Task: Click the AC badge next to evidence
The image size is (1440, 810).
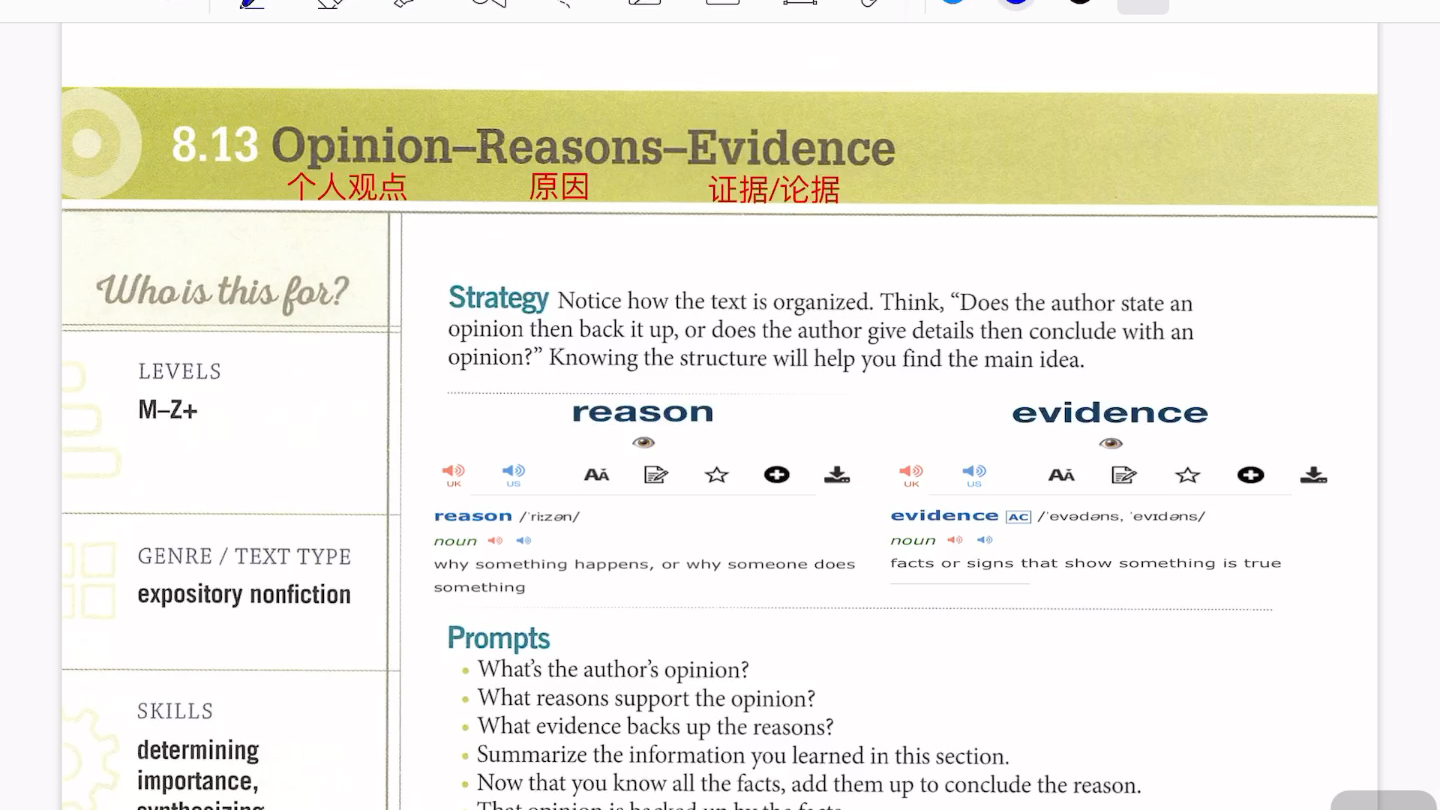Action: pos(1018,517)
